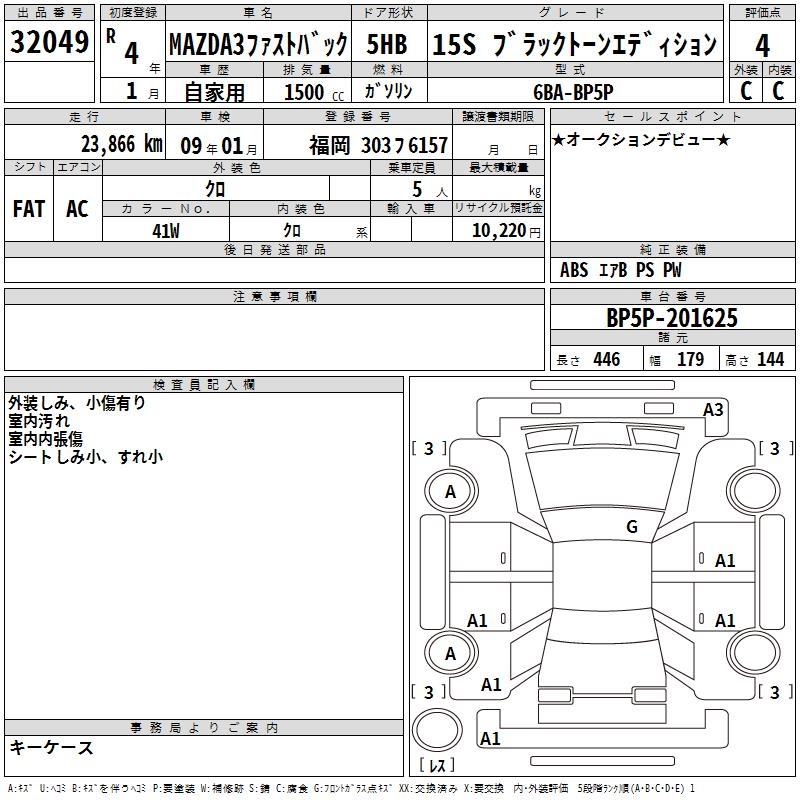This screenshot has height=800, width=800.
Task: Click the G mark on the windshield
Action: pos(632,526)
